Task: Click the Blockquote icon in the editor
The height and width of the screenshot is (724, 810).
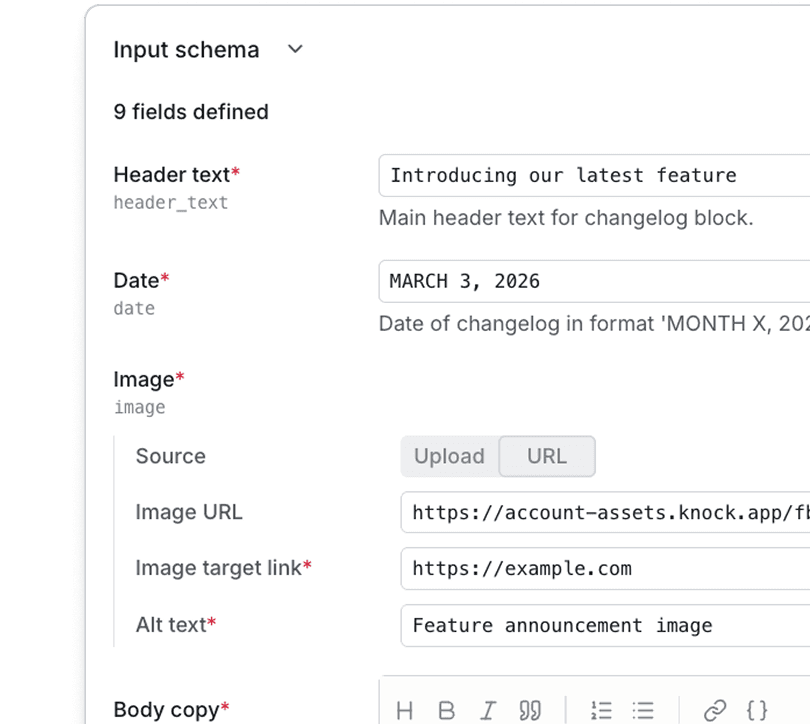Action: [x=530, y=710]
